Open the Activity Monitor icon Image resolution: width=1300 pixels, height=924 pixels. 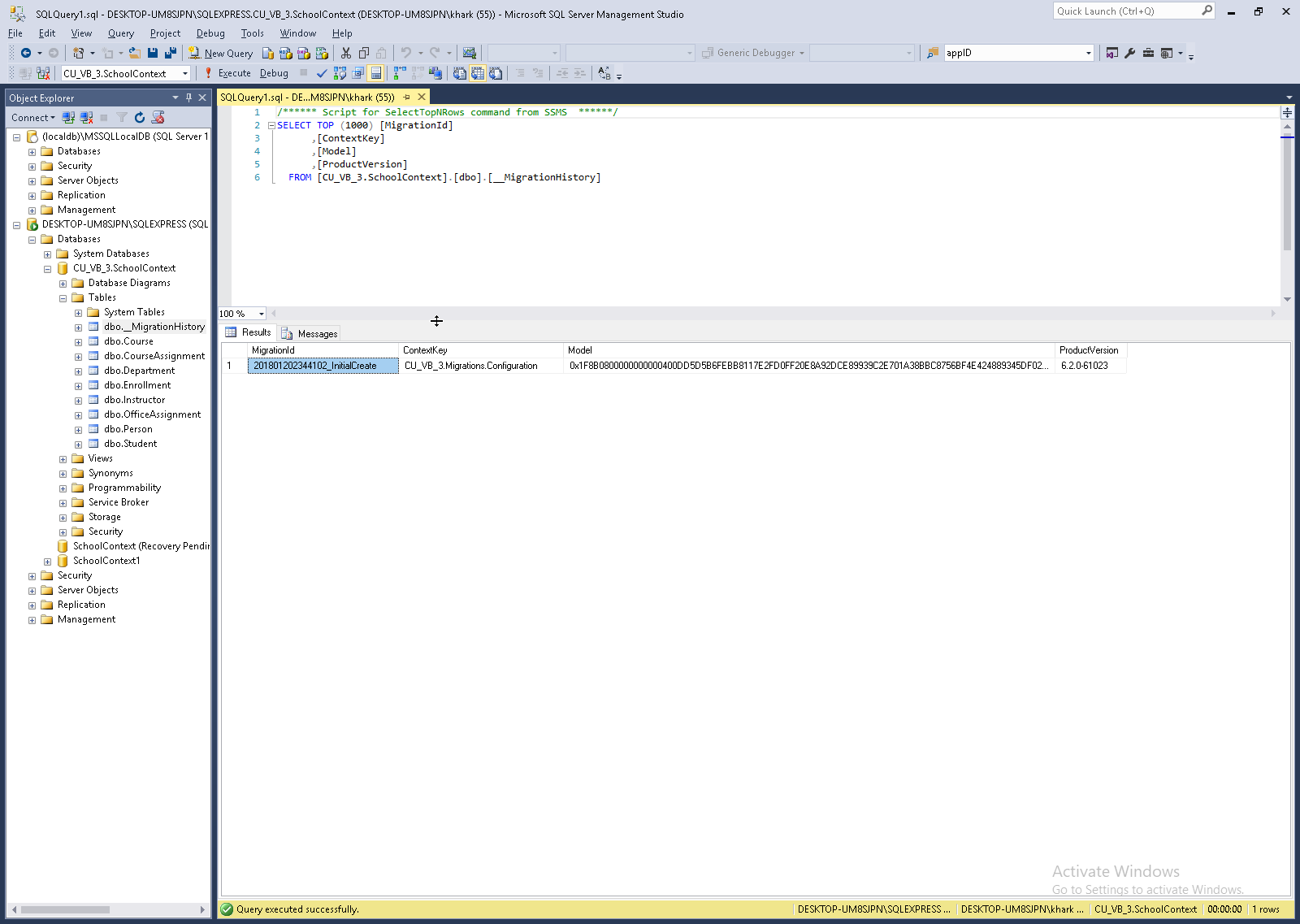470,53
